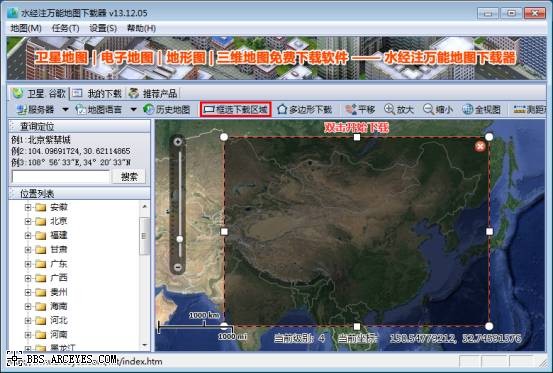
Task: Open the 历史地图 tool
Action: pyautogui.click(x=167, y=110)
